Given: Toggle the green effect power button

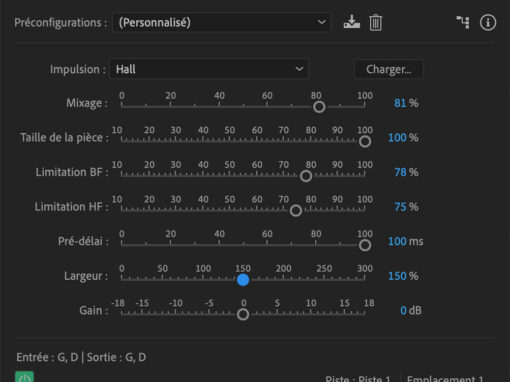Looking at the screenshot, I should [x=24, y=377].
